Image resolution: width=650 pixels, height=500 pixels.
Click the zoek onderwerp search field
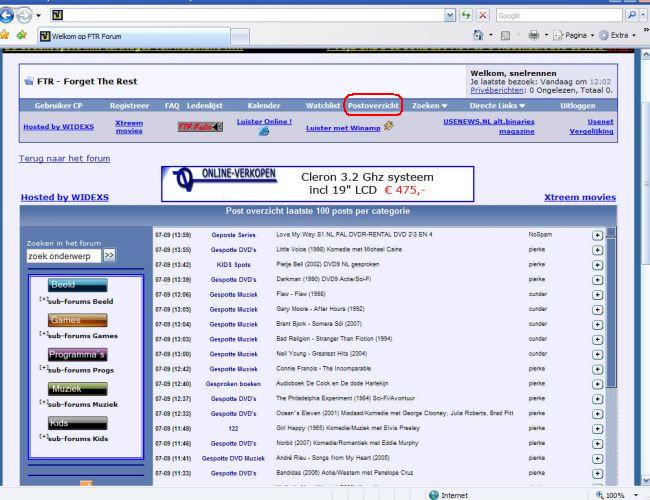click(64, 256)
